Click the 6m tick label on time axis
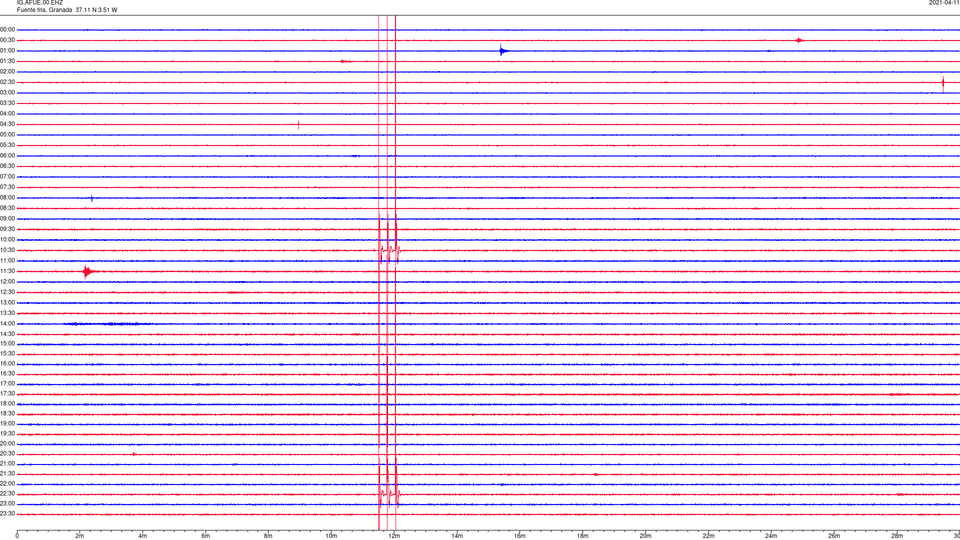The height and width of the screenshot is (540, 960). (x=206, y=536)
